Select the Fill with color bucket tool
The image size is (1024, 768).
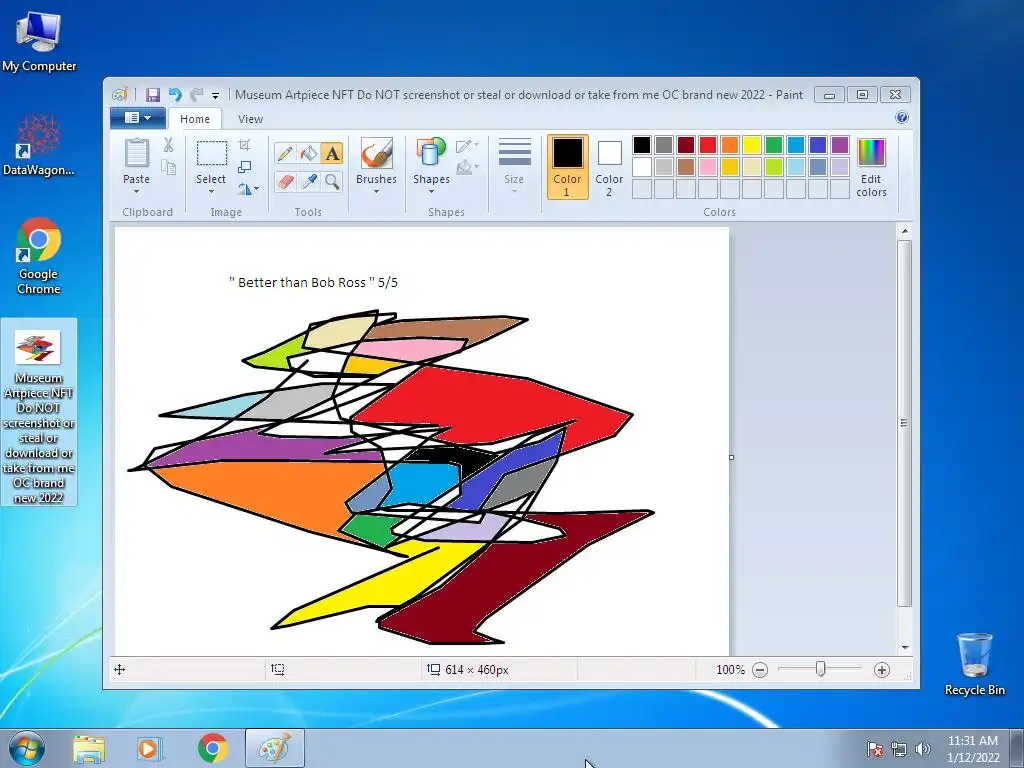(308, 153)
